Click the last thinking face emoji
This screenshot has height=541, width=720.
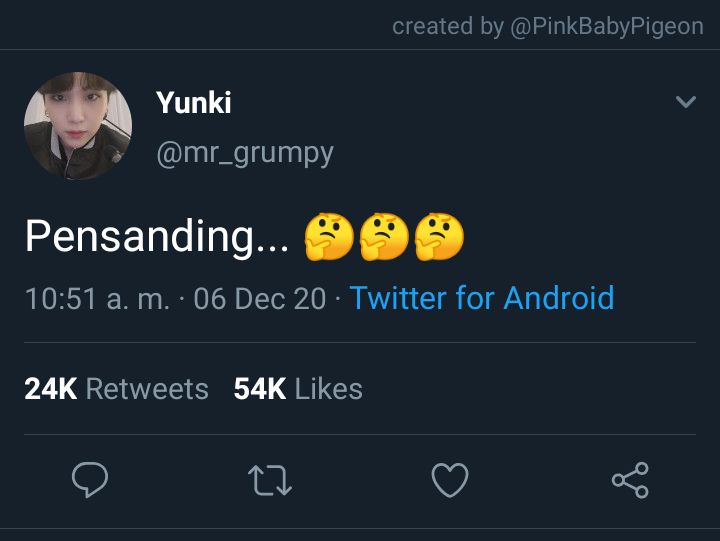(439, 237)
